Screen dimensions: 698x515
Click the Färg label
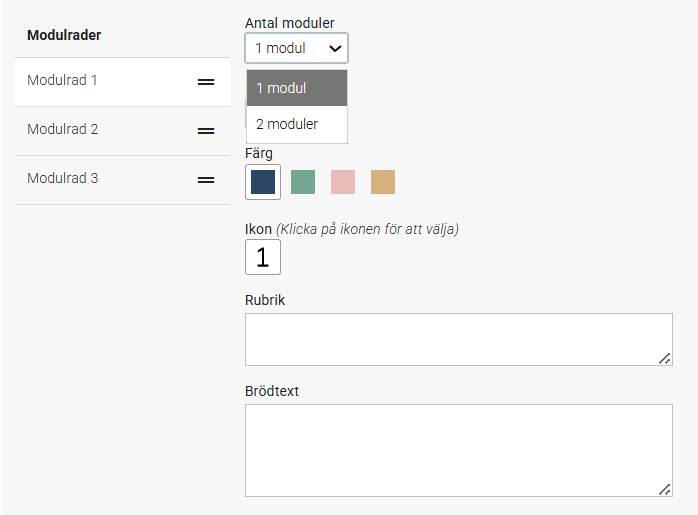(259, 154)
